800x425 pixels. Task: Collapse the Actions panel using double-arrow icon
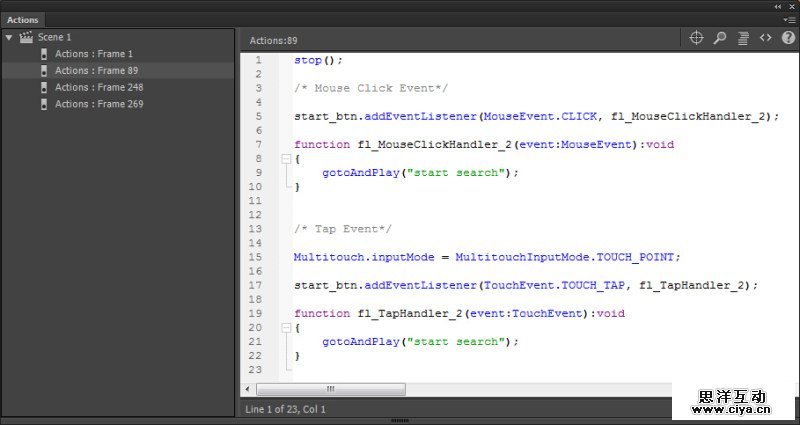(778, 6)
